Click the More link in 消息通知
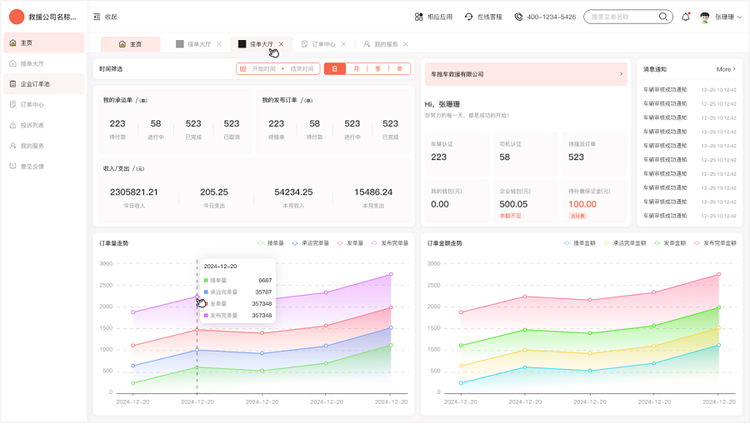 click(727, 69)
